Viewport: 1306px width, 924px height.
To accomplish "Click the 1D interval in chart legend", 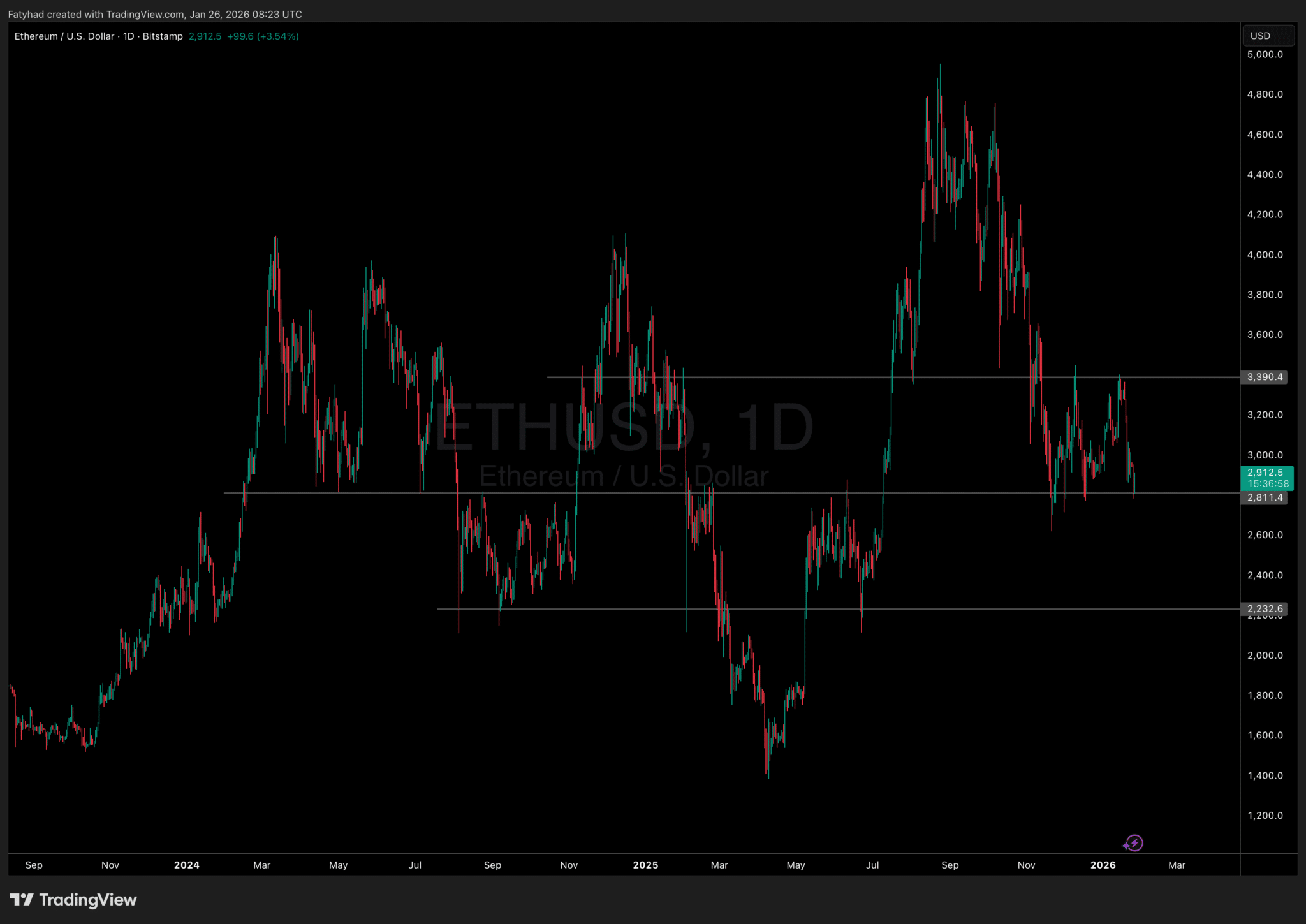I will 129,36.
